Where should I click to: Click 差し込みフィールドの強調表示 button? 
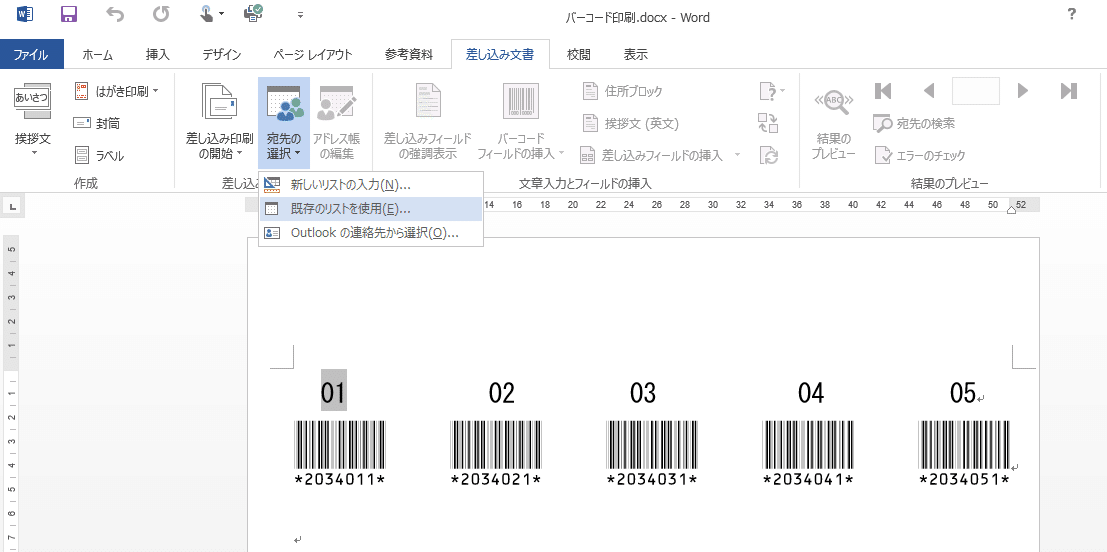click(428, 121)
